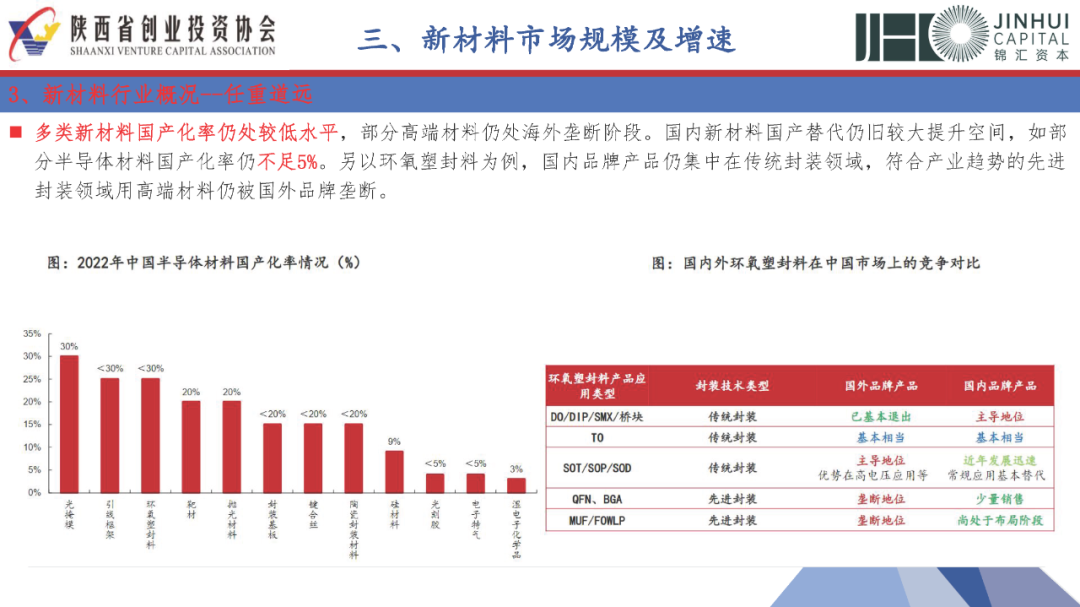The height and width of the screenshot is (607, 1080).
Task: Click the Shaanxi Venture Capital Association logo emblem
Action: click(34, 34)
